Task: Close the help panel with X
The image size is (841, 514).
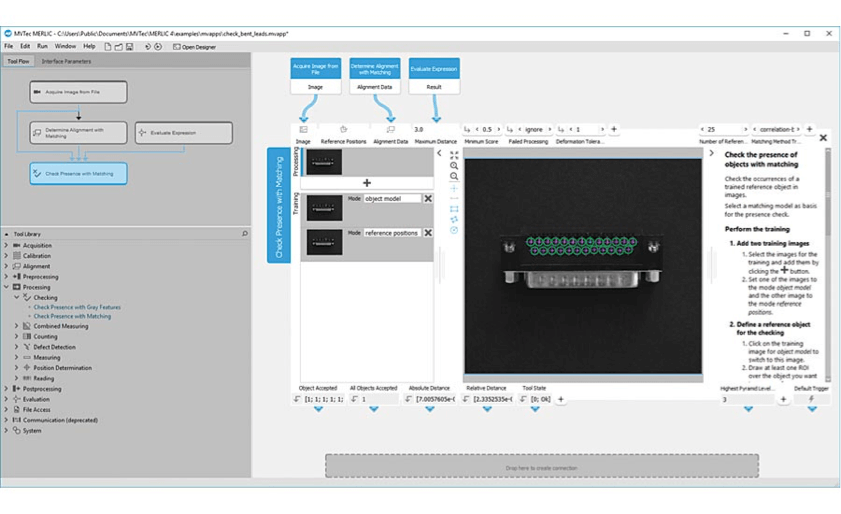Action: tap(823, 138)
